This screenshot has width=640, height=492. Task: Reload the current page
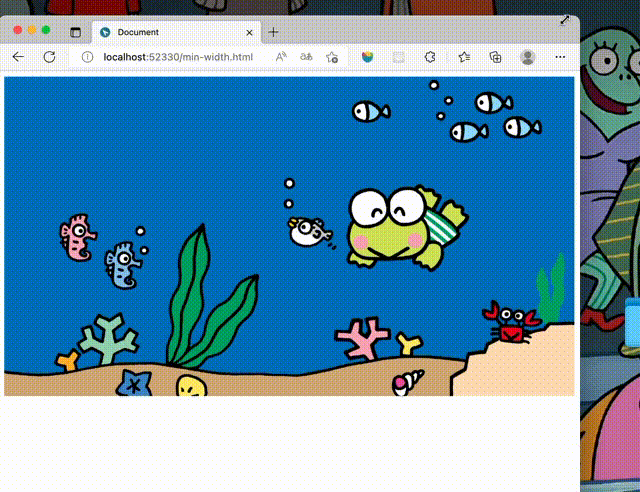[x=49, y=57]
